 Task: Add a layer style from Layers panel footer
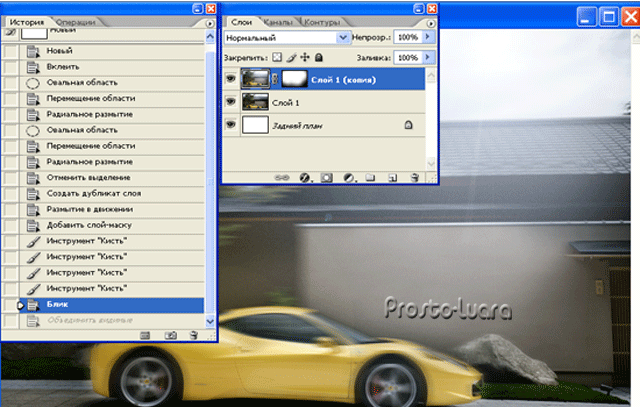(x=305, y=178)
